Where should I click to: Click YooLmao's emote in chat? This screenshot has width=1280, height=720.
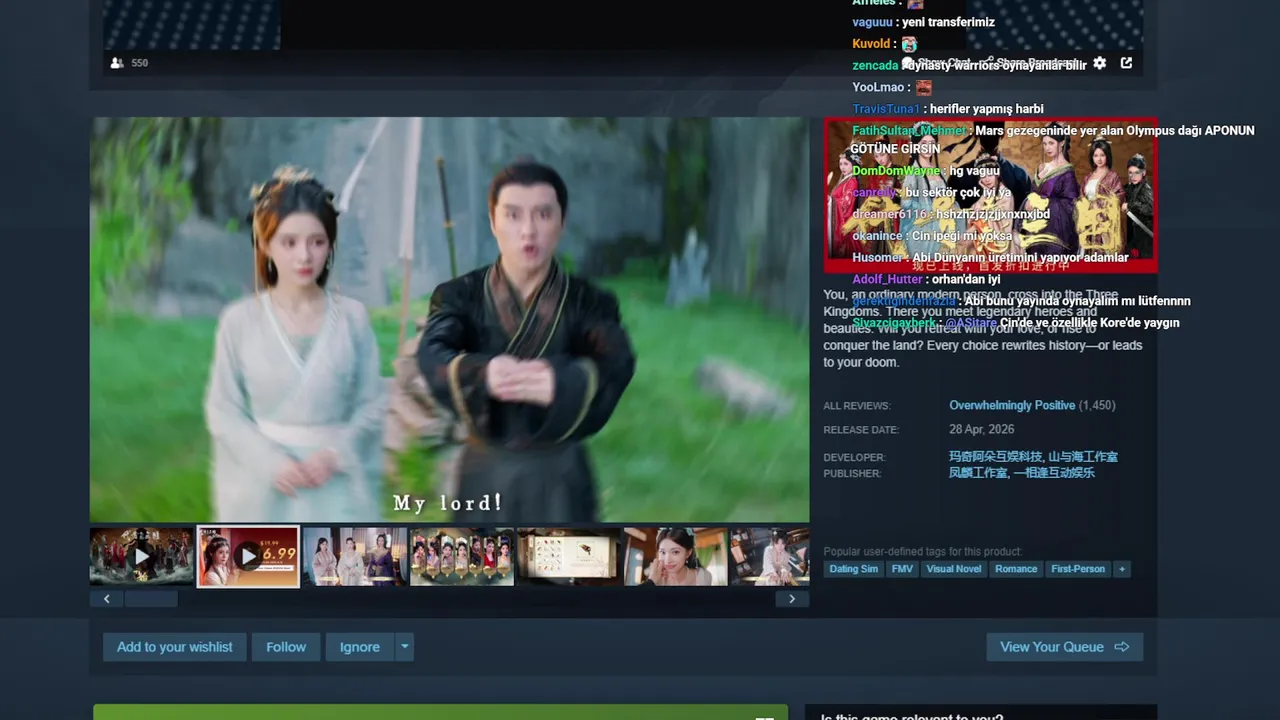click(x=924, y=88)
